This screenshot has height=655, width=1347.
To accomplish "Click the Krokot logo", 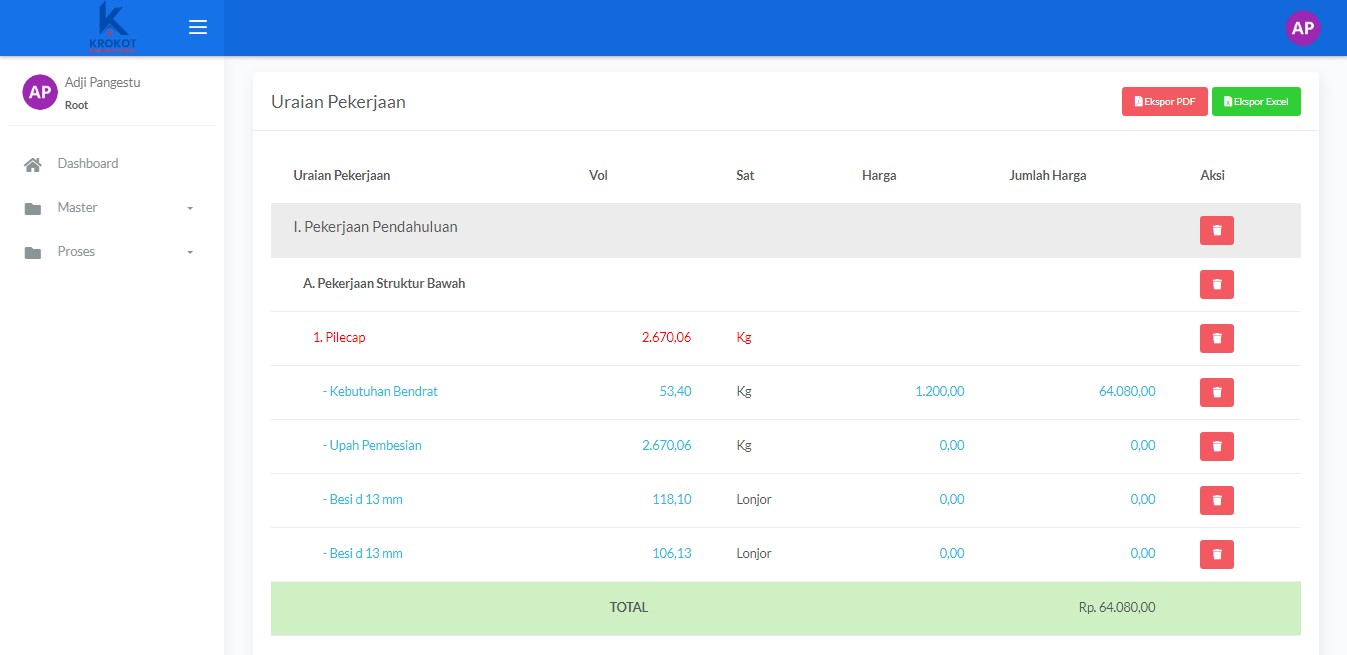I will (112, 27).
